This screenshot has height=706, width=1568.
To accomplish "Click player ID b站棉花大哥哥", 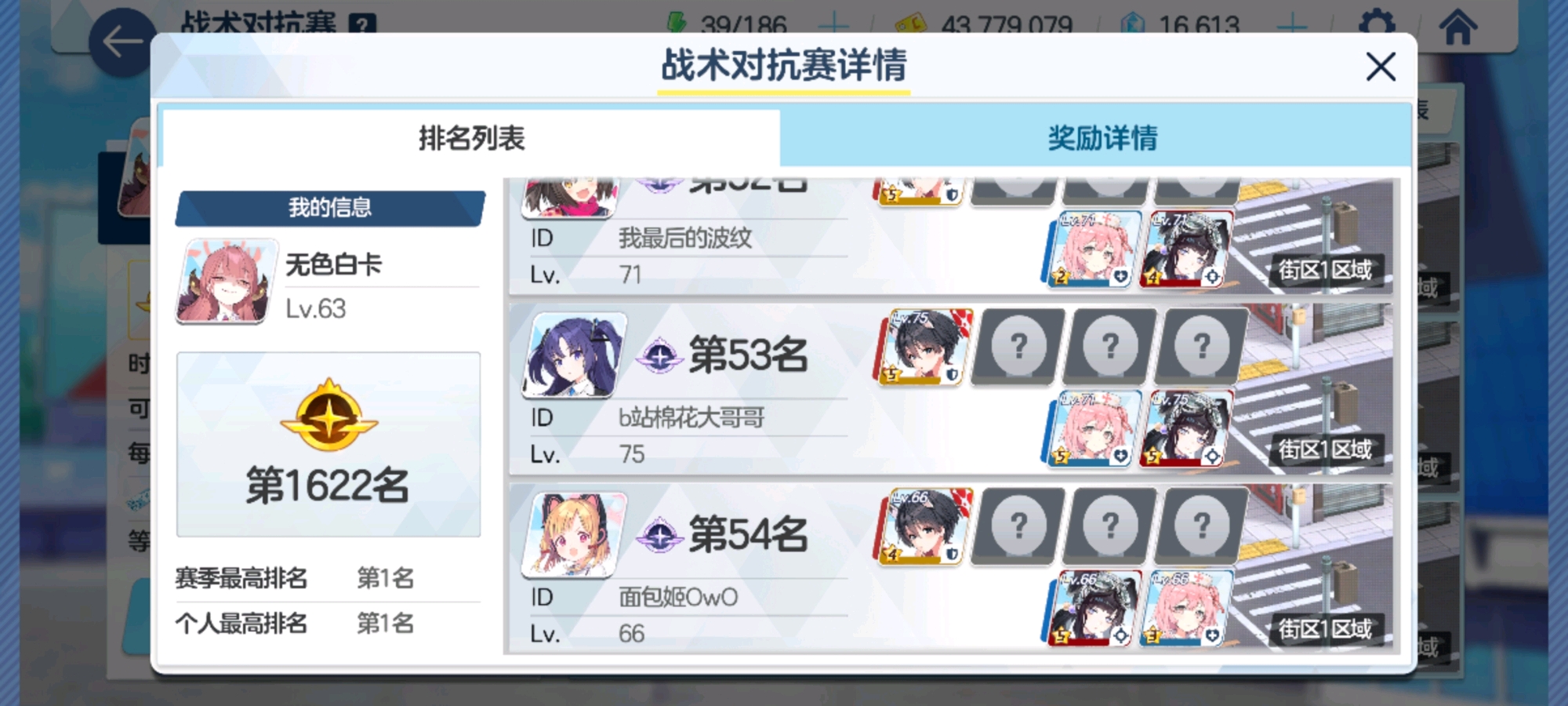I will coord(691,418).
